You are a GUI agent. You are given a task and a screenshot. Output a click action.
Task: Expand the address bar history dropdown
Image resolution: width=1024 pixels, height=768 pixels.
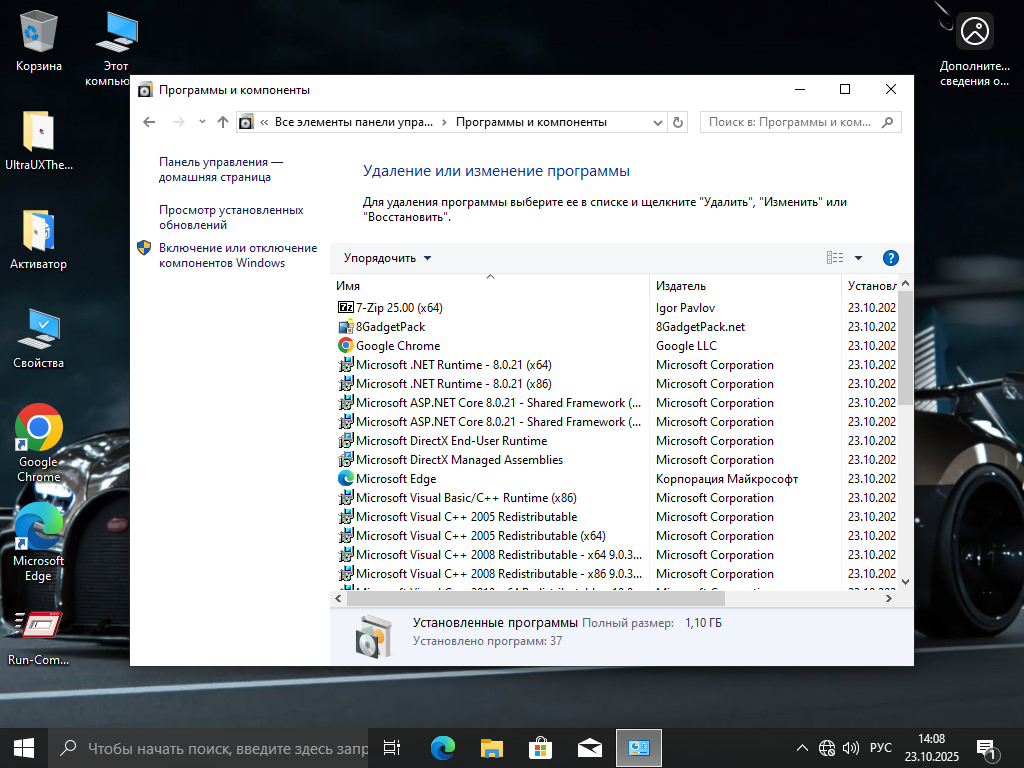click(657, 122)
